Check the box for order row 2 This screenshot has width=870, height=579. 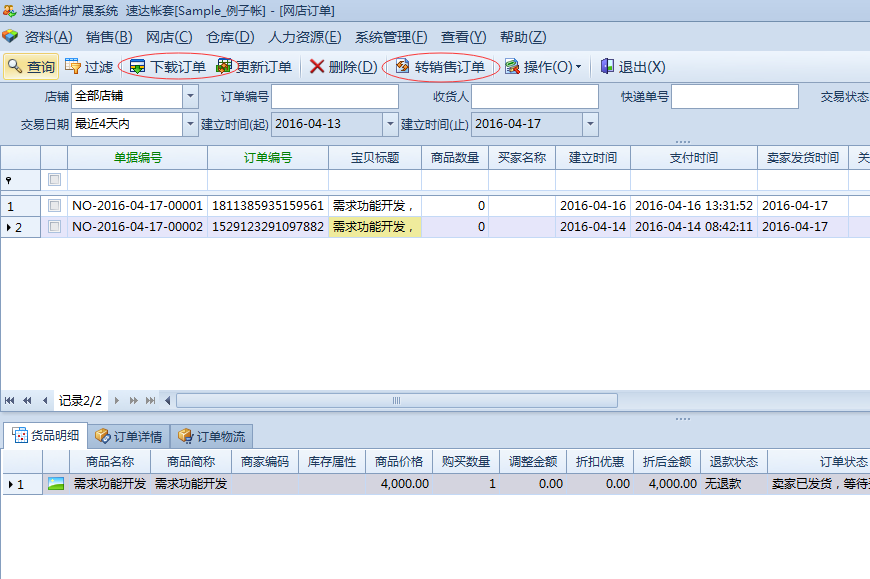(54, 226)
